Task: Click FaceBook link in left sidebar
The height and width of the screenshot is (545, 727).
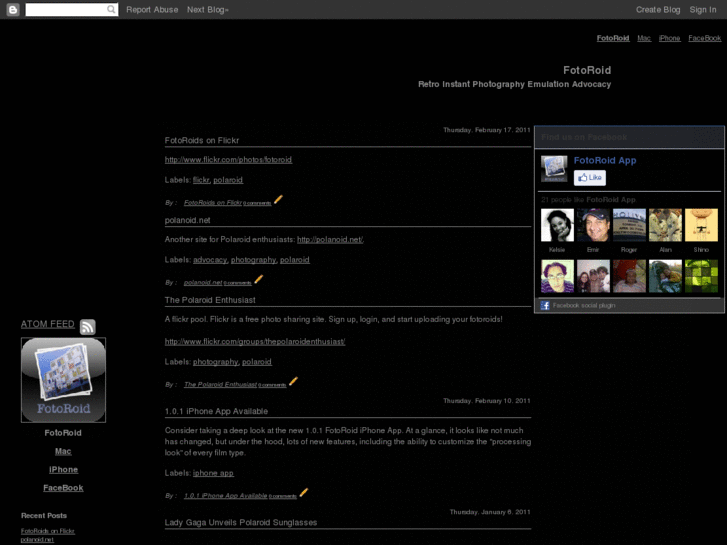Action: point(63,488)
